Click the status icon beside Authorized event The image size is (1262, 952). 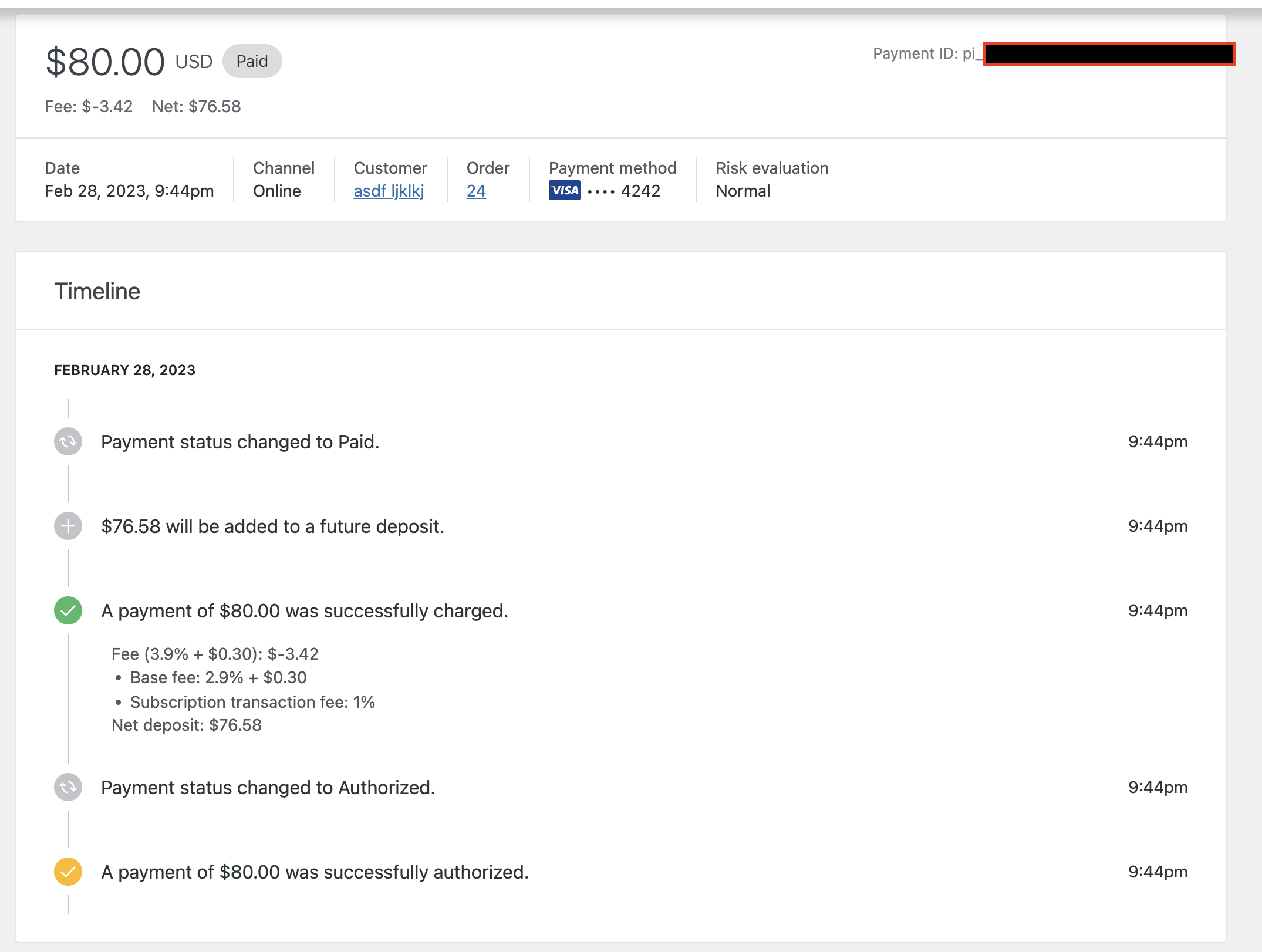(x=68, y=788)
